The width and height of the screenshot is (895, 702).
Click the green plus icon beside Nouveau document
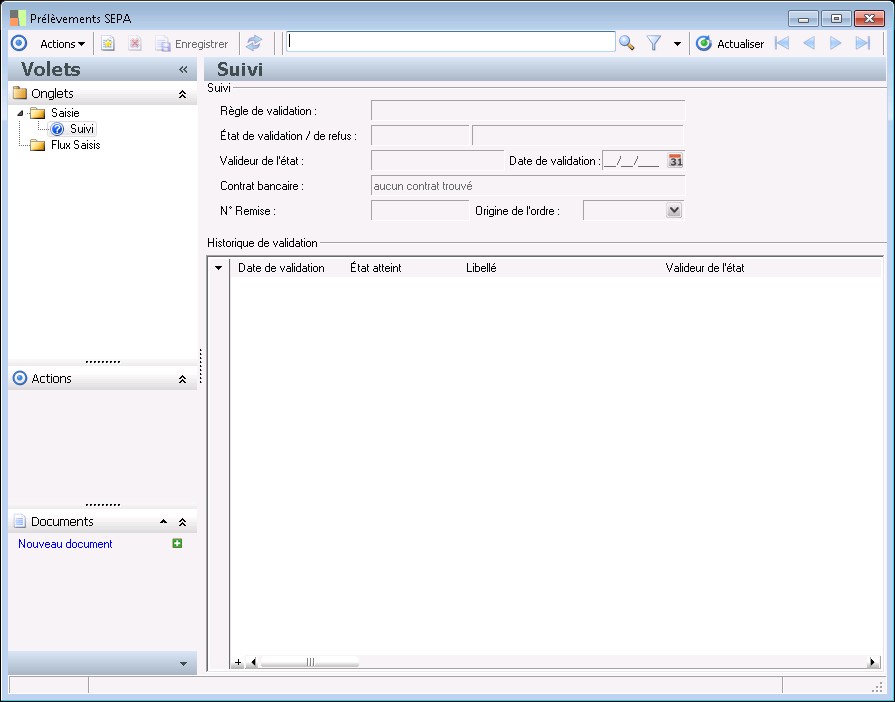tap(177, 544)
